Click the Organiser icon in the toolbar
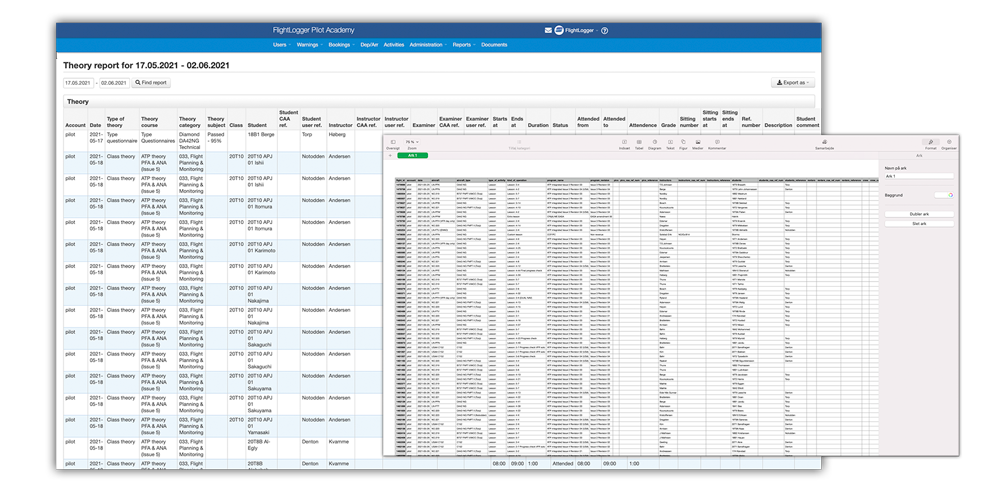Image resolution: width=1000 pixels, height=491 pixels. 949,144
